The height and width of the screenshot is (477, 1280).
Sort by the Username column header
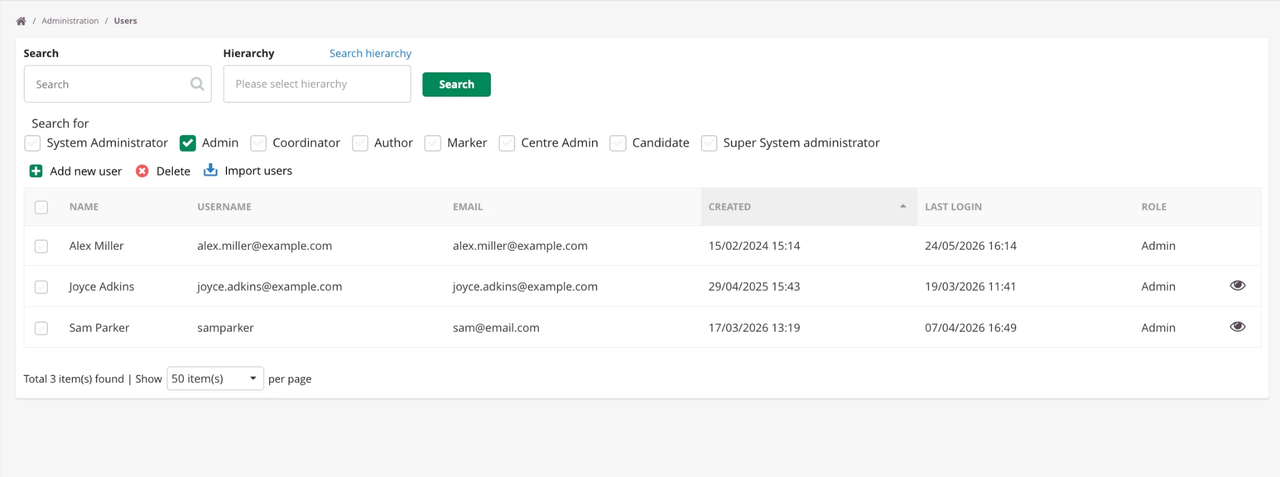224,207
